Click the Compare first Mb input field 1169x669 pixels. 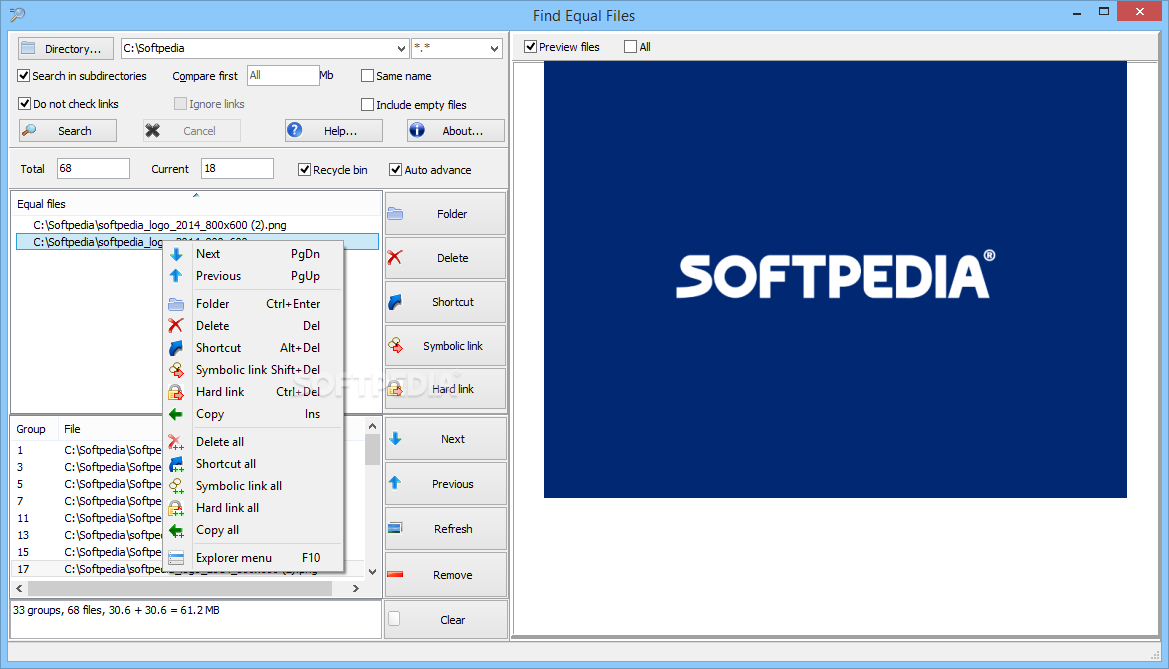pos(283,75)
